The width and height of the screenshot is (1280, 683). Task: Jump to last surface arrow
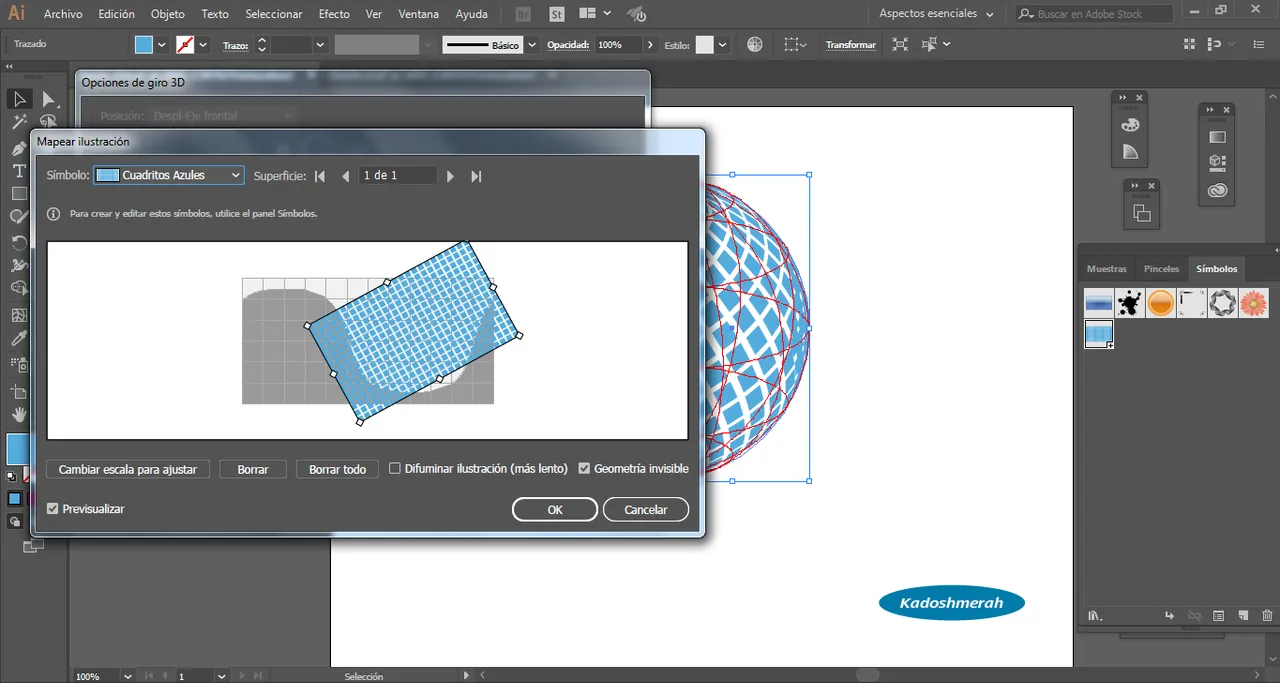[x=476, y=176]
